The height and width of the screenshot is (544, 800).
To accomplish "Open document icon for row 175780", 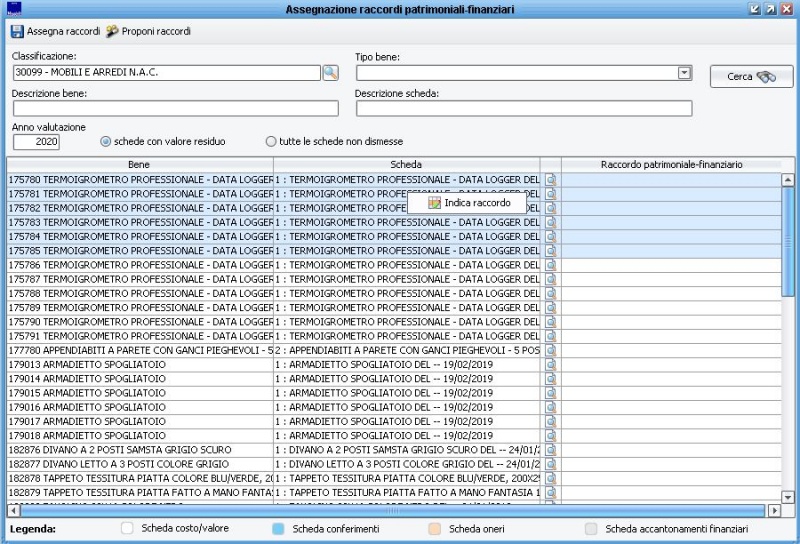I will 550,179.
